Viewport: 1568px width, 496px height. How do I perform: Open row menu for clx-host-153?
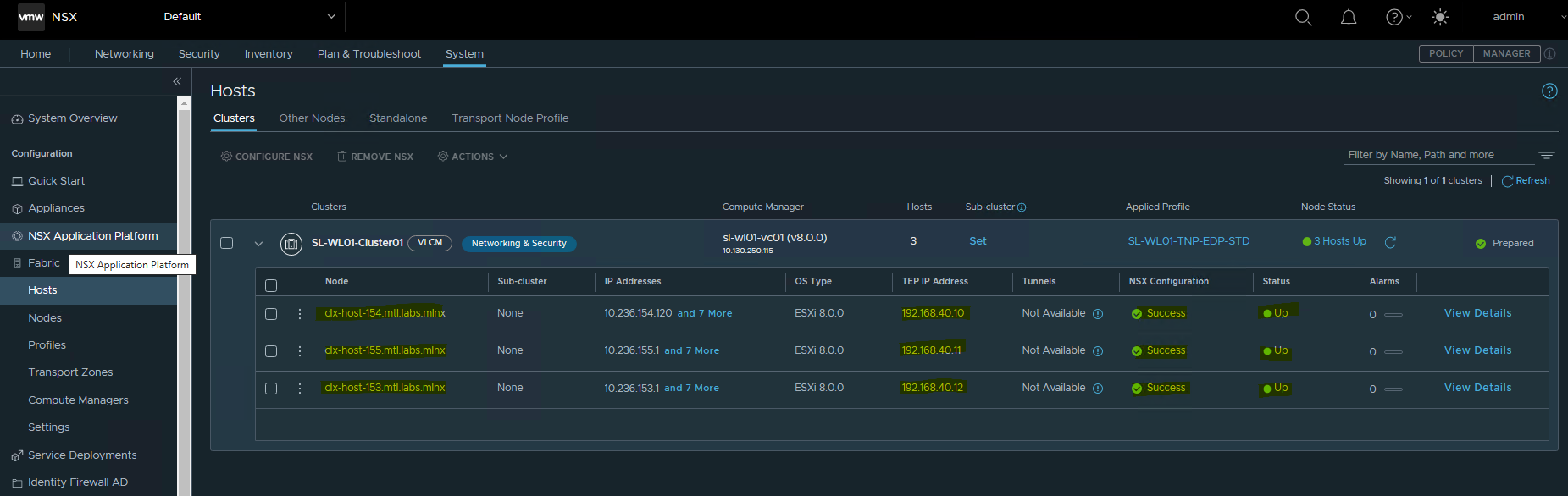pyautogui.click(x=300, y=388)
